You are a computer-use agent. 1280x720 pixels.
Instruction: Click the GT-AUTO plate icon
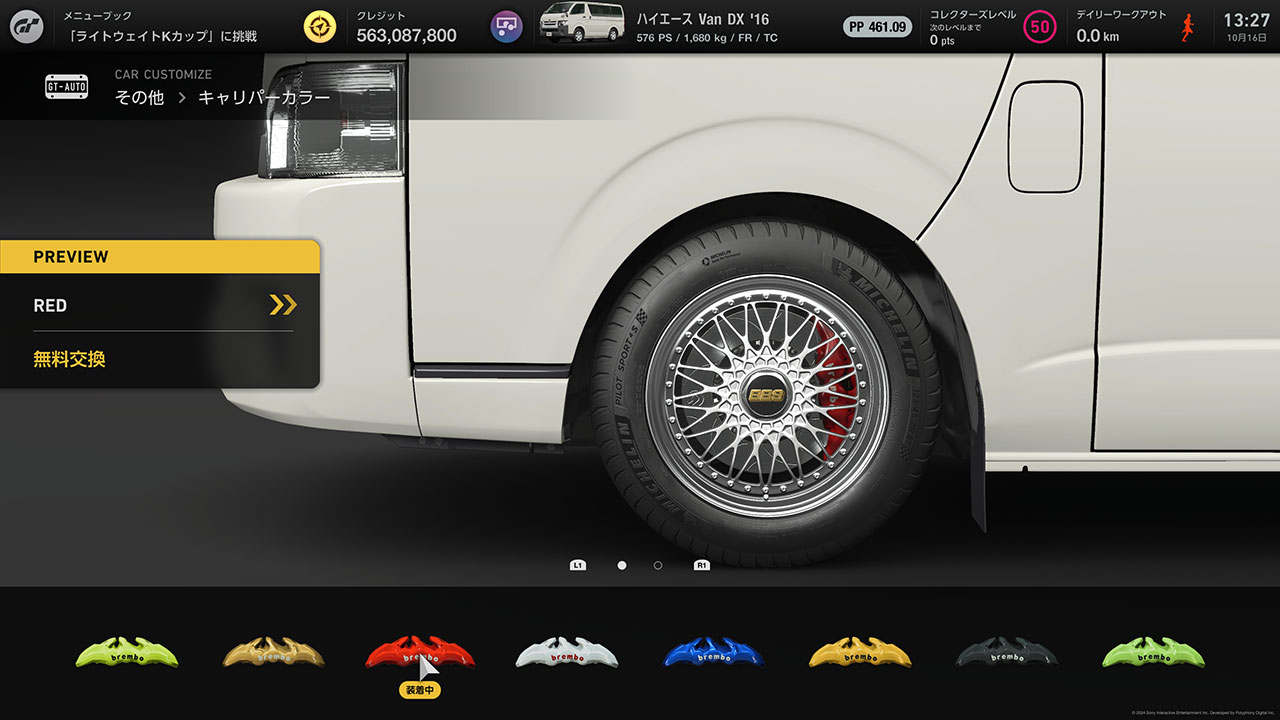point(67,87)
